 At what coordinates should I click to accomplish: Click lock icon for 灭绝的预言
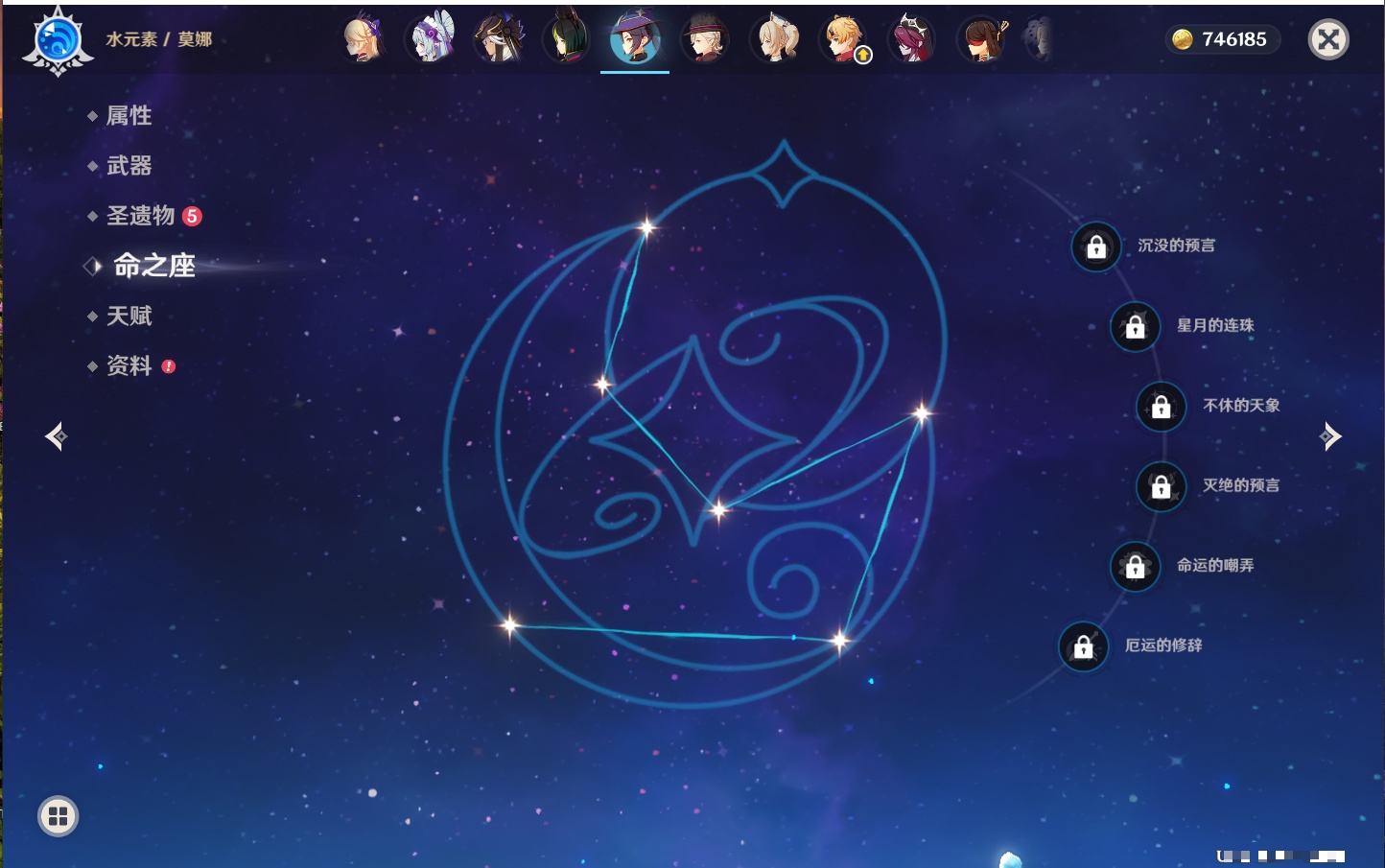pos(1162,486)
